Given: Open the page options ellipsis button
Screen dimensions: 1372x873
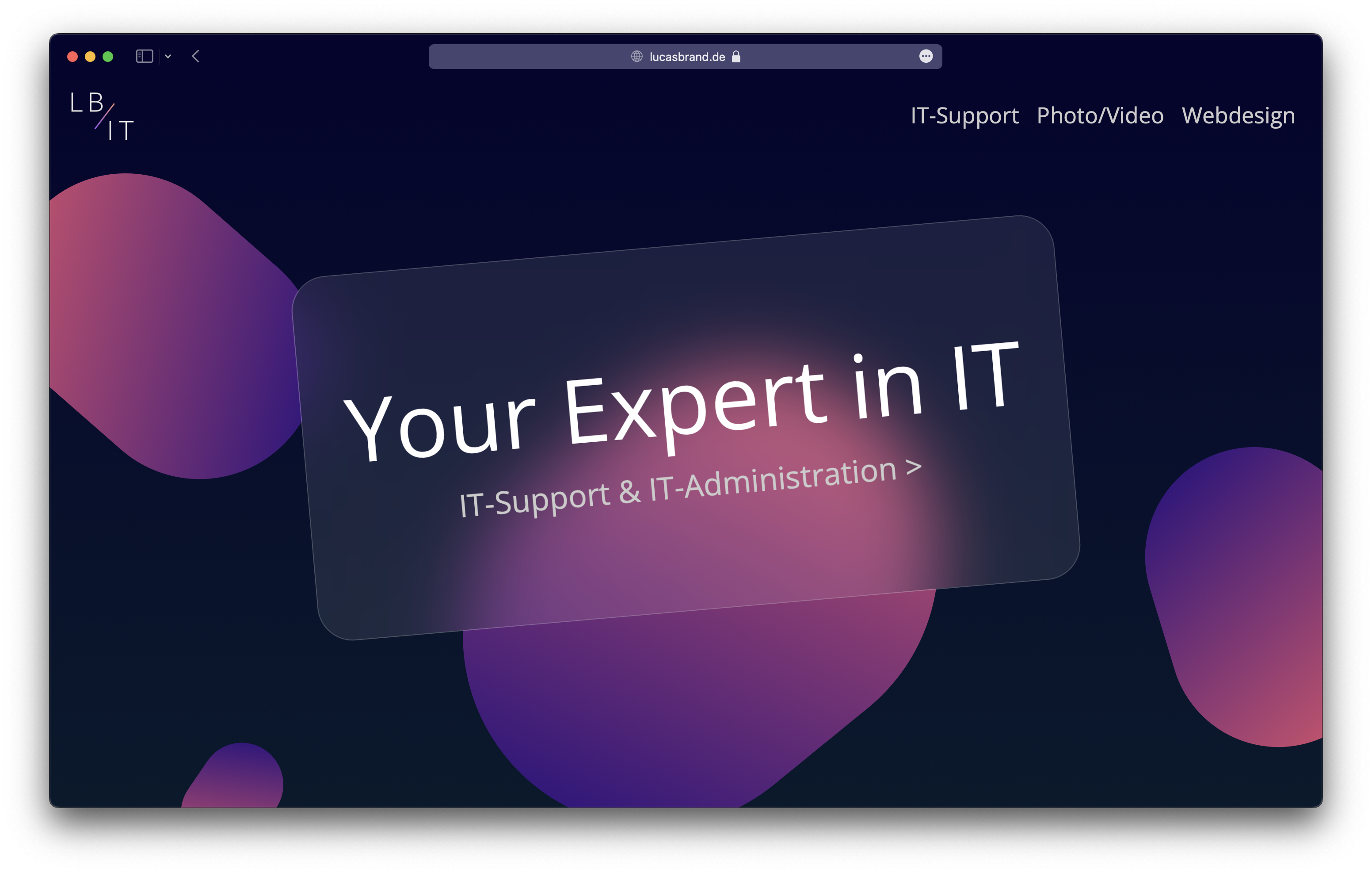Looking at the screenshot, I should tap(926, 56).
